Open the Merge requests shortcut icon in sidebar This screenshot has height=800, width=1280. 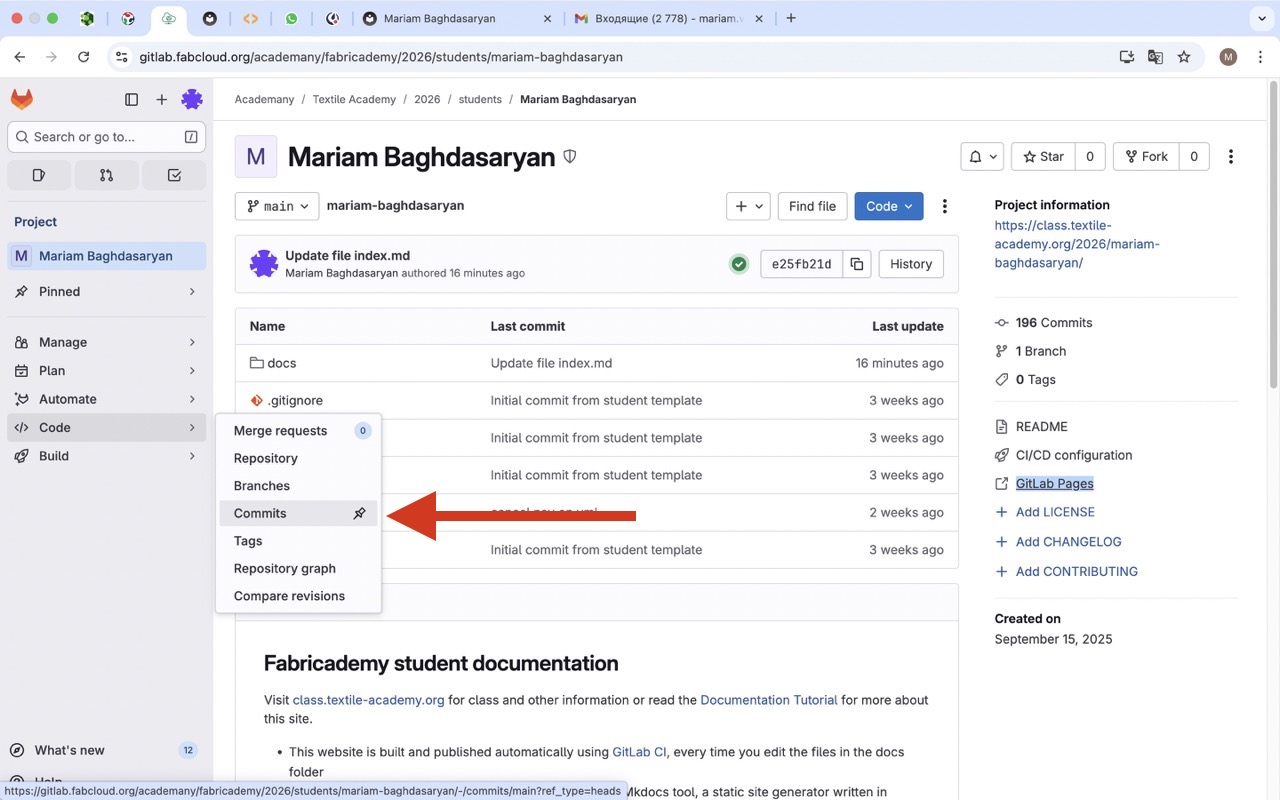click(x=106, y=175)
